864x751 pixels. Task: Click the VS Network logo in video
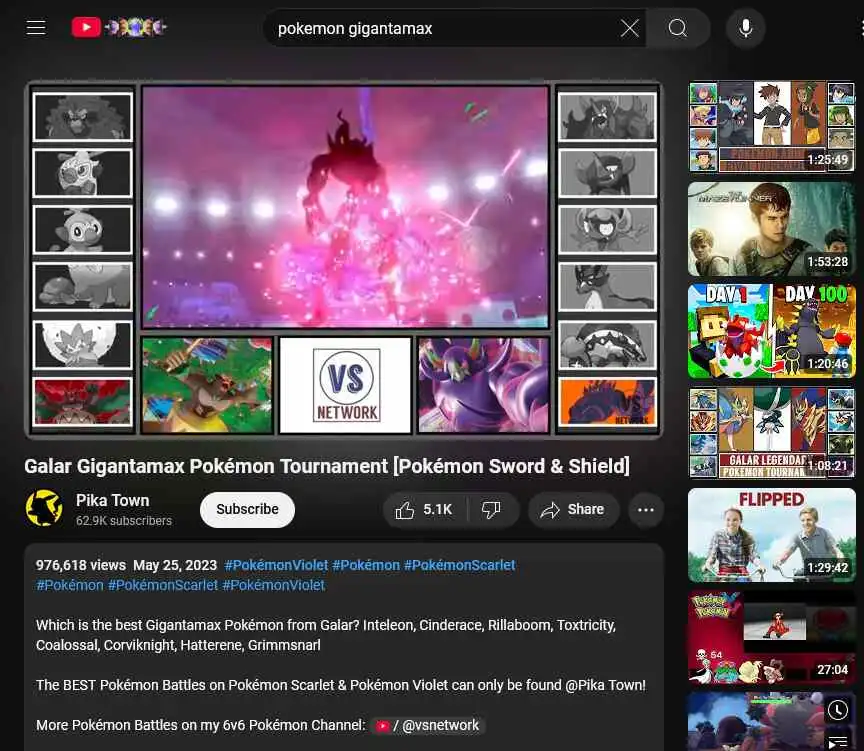point(346,385)
